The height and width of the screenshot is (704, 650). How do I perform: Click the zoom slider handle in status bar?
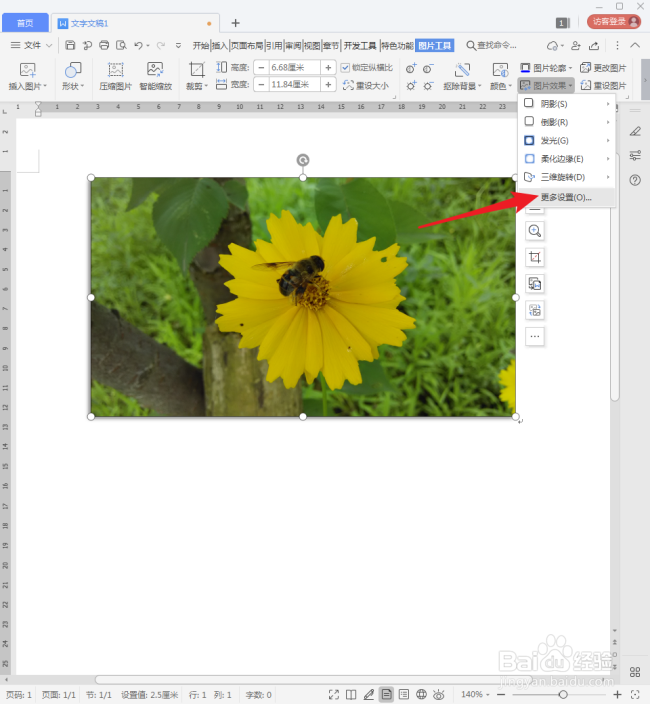[563, 695]
